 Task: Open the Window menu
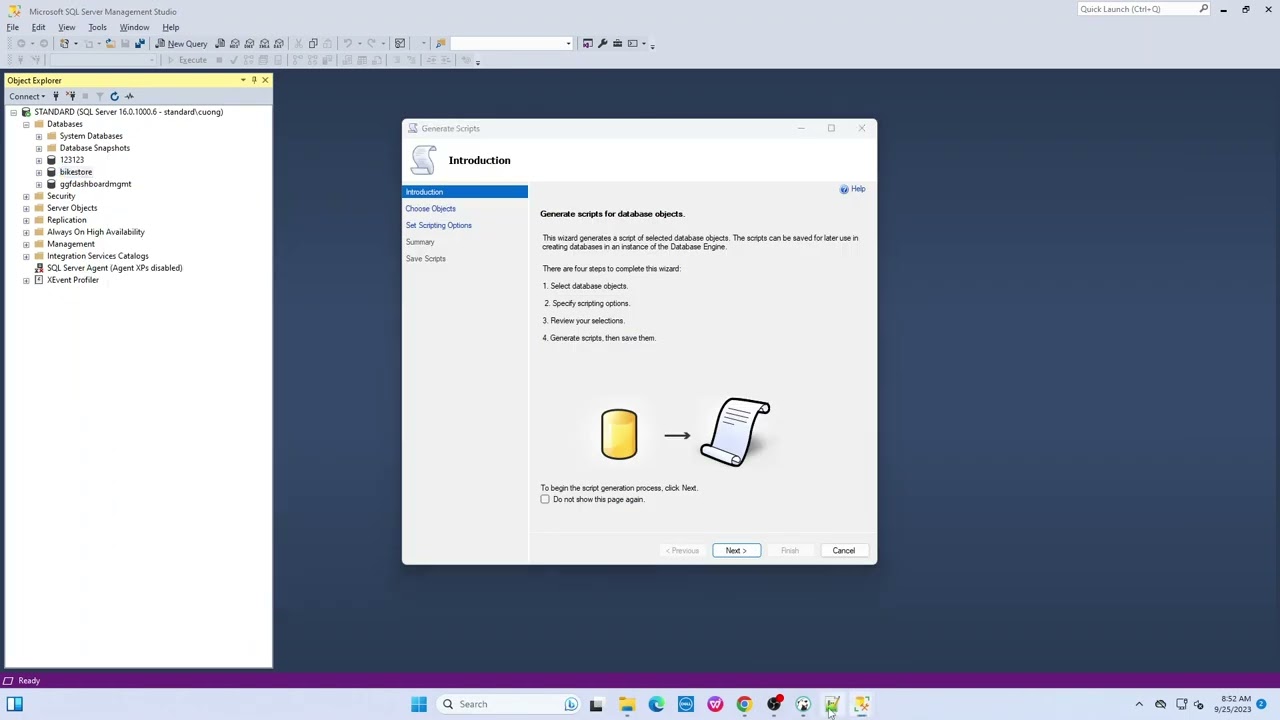134,27
